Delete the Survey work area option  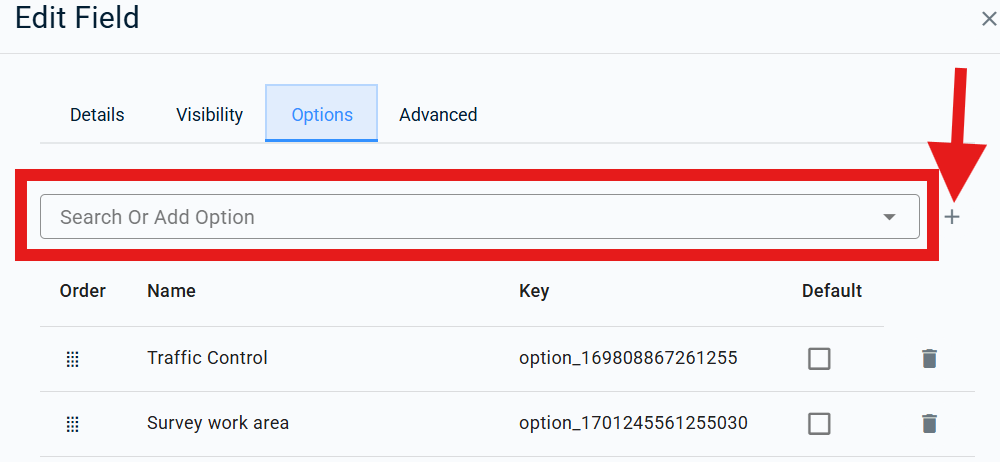point(929,423)
